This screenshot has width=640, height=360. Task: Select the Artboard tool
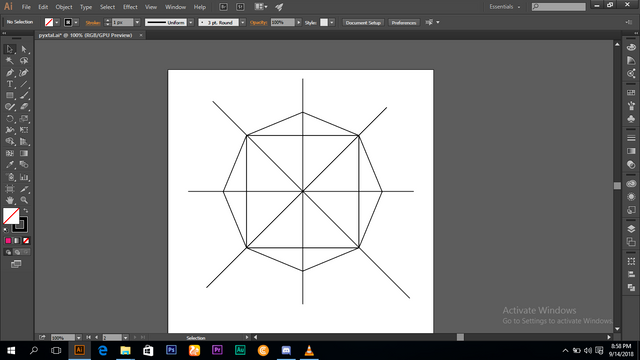click(x=10, y=189)
